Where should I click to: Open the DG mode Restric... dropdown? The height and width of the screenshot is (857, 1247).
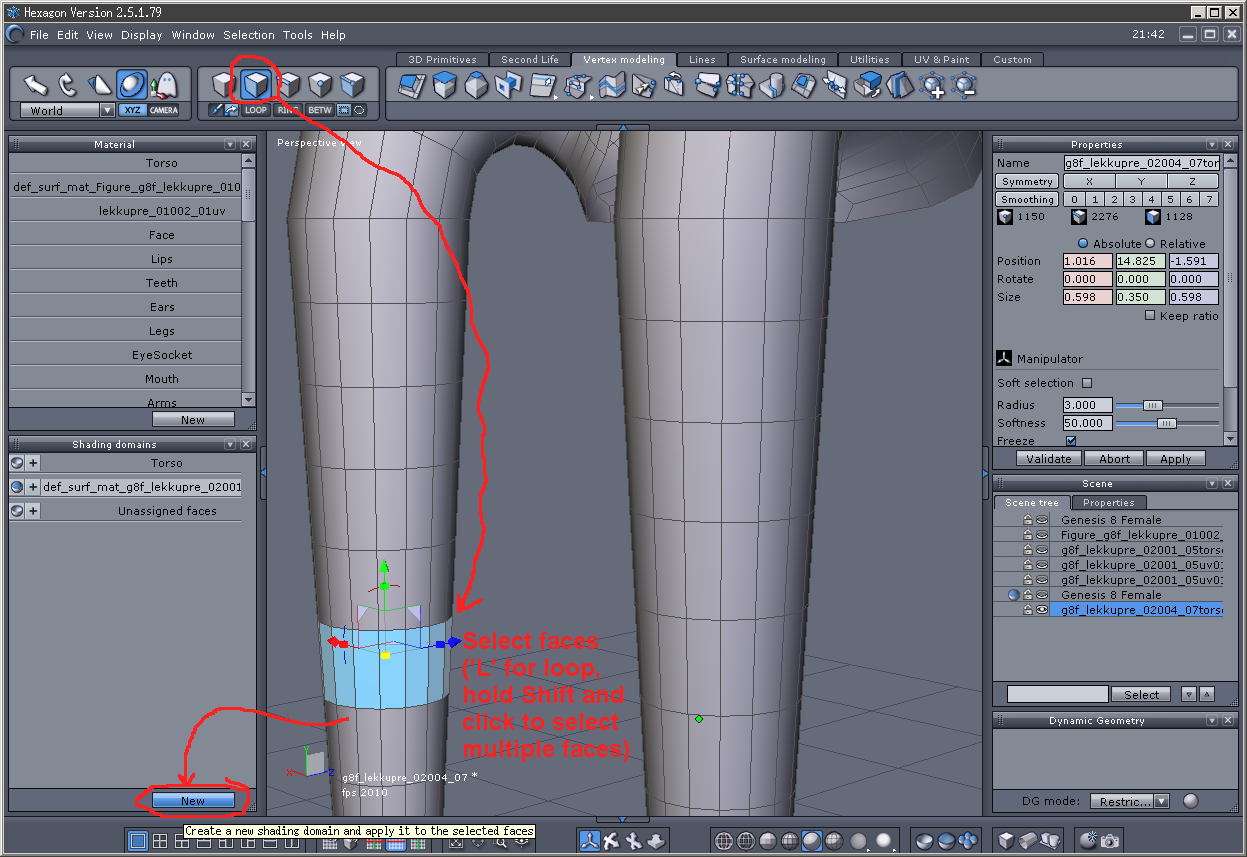pyautogui.click(x=1160, y=801)
